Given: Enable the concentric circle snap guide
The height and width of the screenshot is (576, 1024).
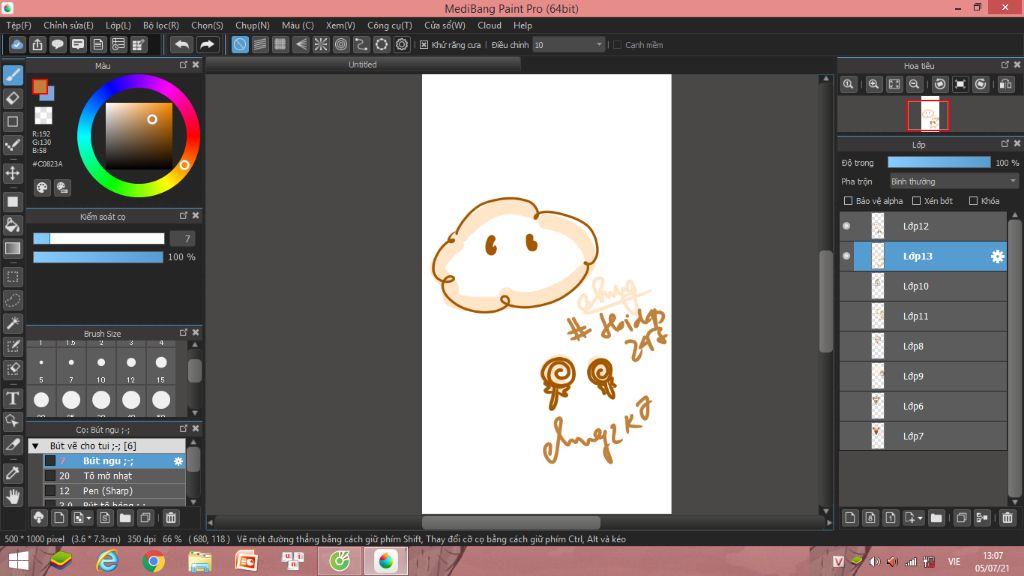Looking at the screenshot, I should point(341,44).
